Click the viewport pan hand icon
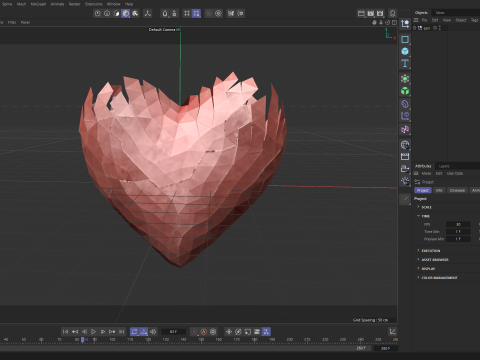Screen dimensions: 480x360 coord(374,22)
